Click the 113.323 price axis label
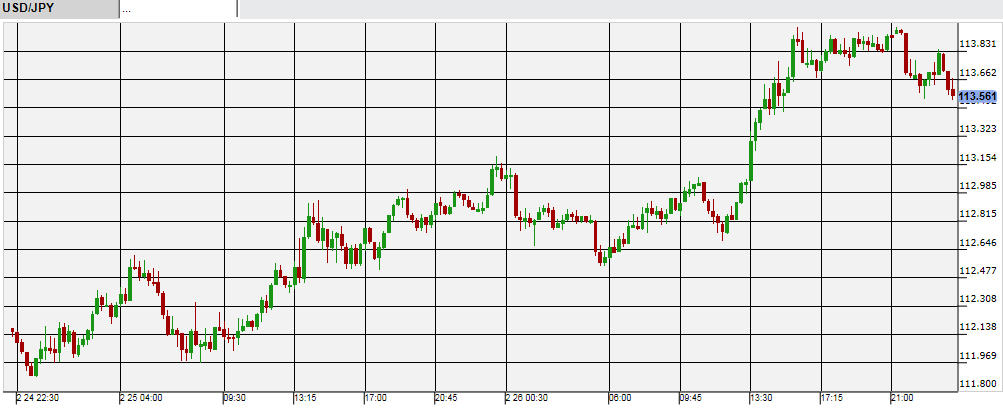Image resolution: width=1003 pixels, height=415 pixels. pos(978,129)
